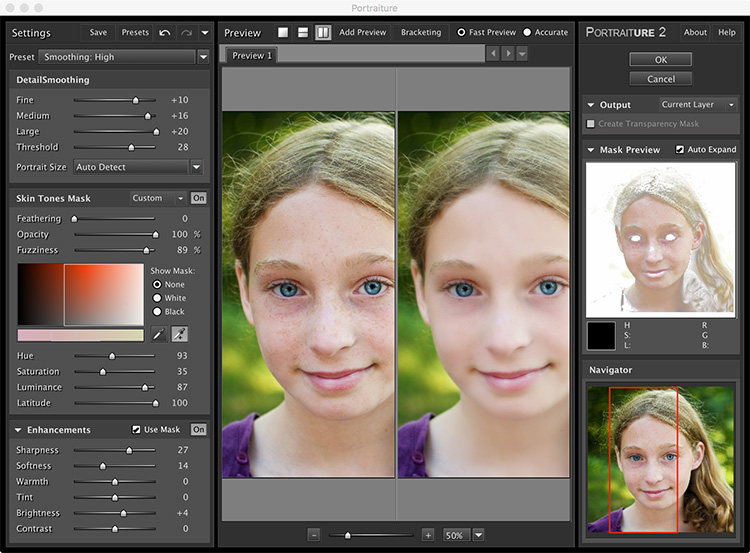750x553 pixels.
Task: Go to next preview tab arrow
Action: click(x=508, y=54)
